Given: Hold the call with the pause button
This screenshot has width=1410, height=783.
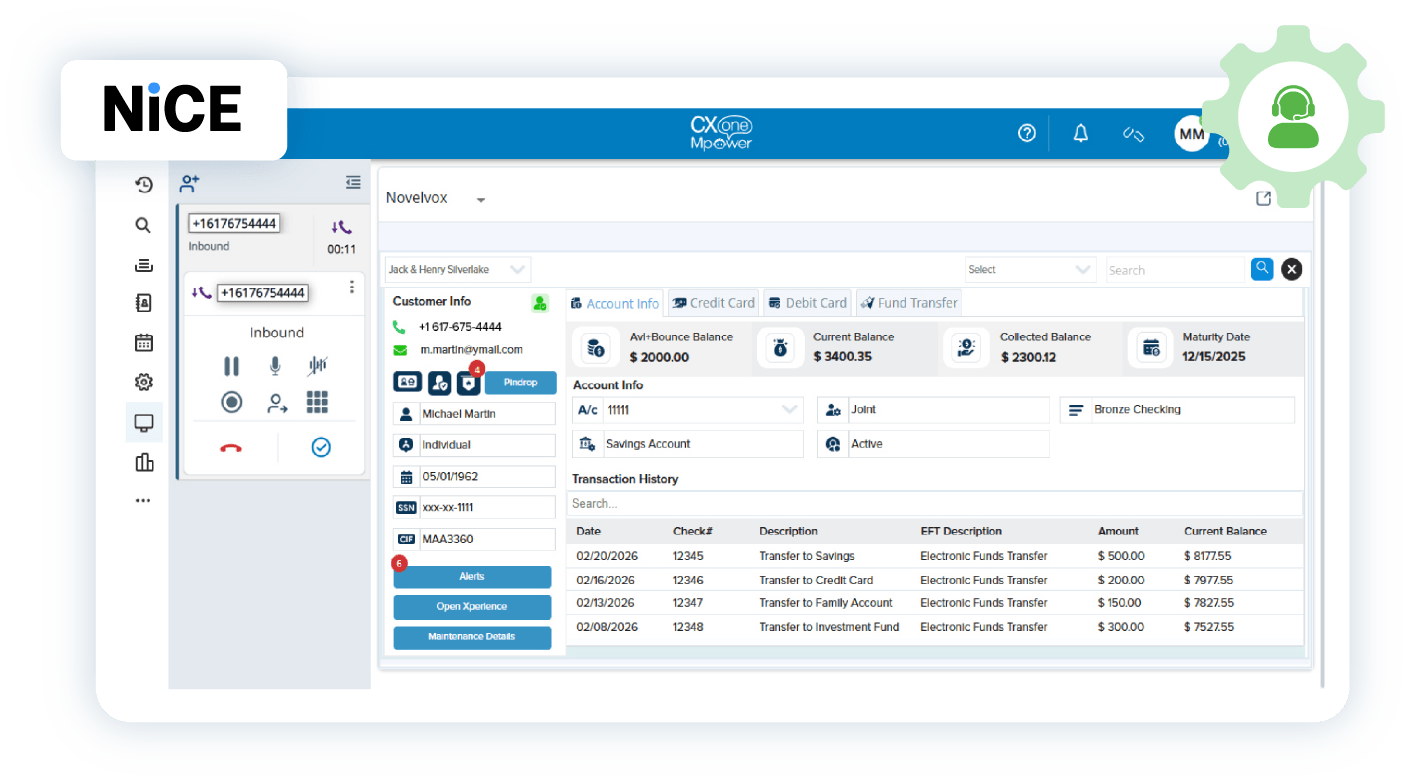Looking at the screenshot, I should point(231,366).
